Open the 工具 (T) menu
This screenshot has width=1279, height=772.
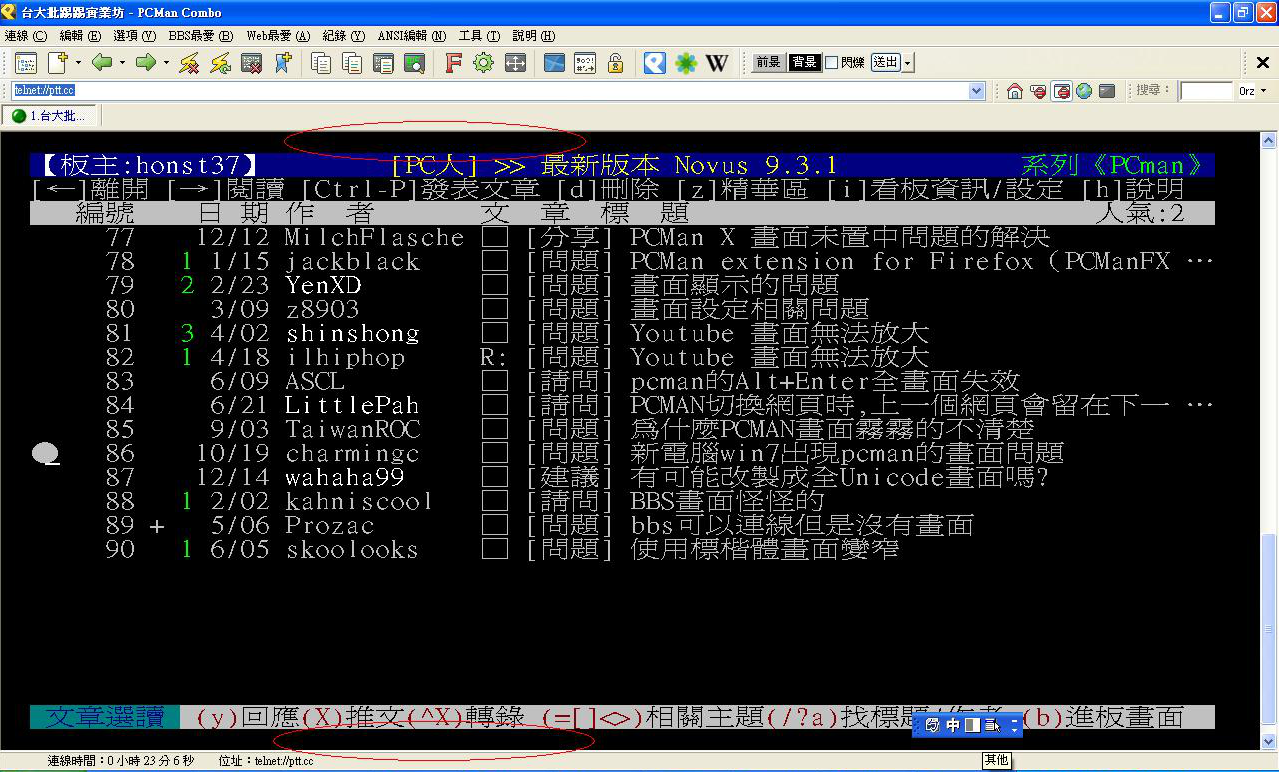(x=479, y=35)
